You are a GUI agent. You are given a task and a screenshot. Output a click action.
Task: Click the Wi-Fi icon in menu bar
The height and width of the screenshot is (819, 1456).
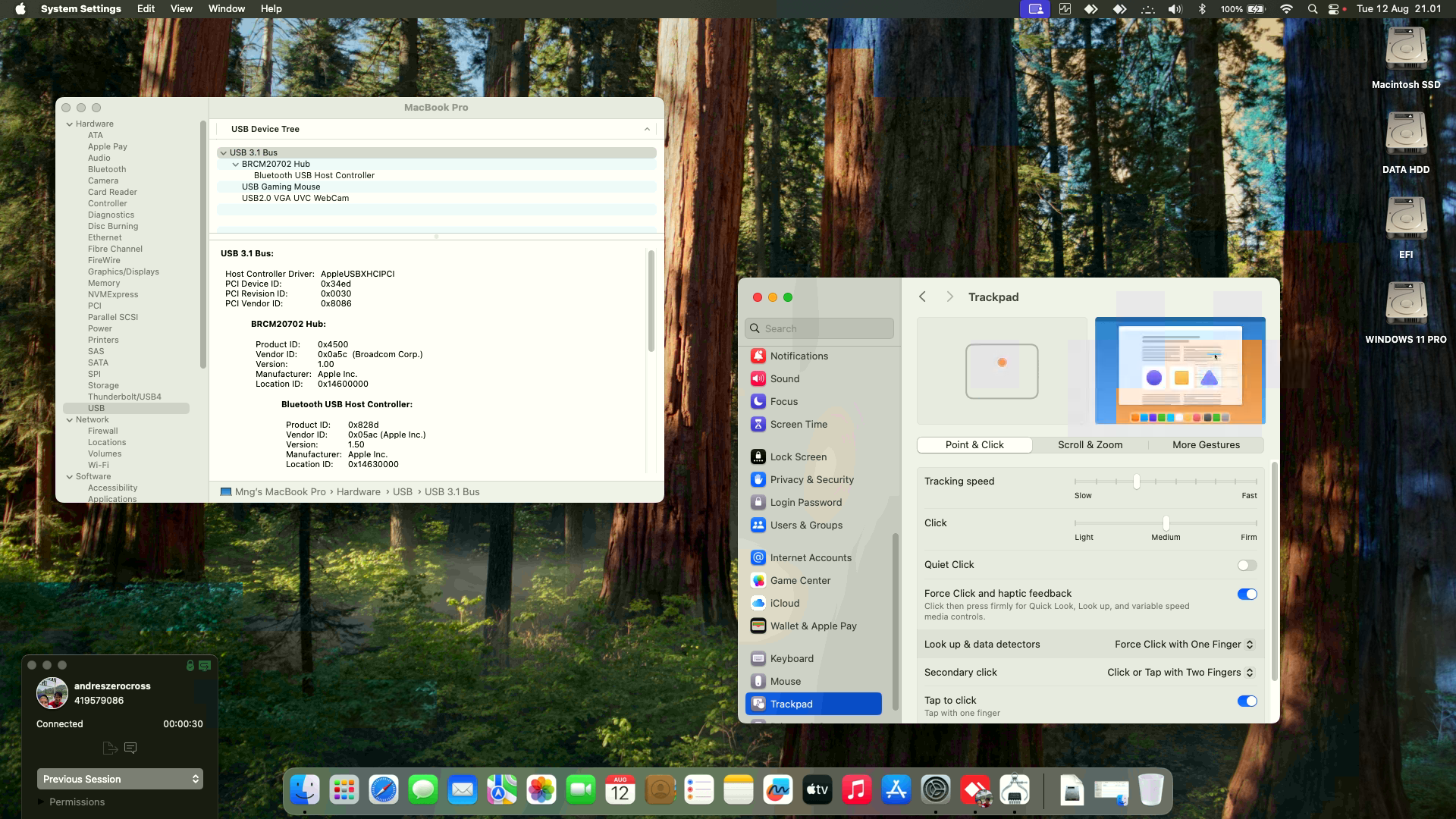pos(1286,9)
